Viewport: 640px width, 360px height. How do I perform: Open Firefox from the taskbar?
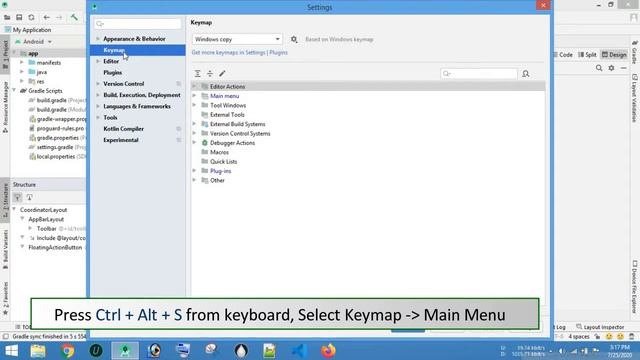tap(328, 351)
